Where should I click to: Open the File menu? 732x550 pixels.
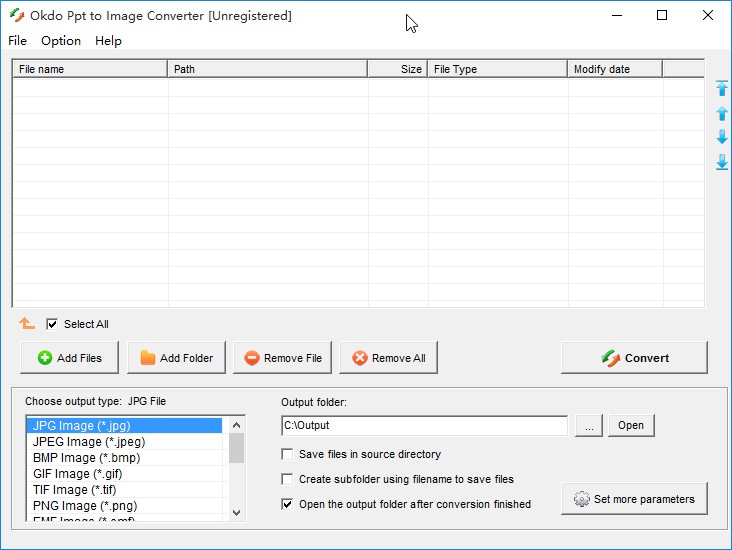coord(17,41)
